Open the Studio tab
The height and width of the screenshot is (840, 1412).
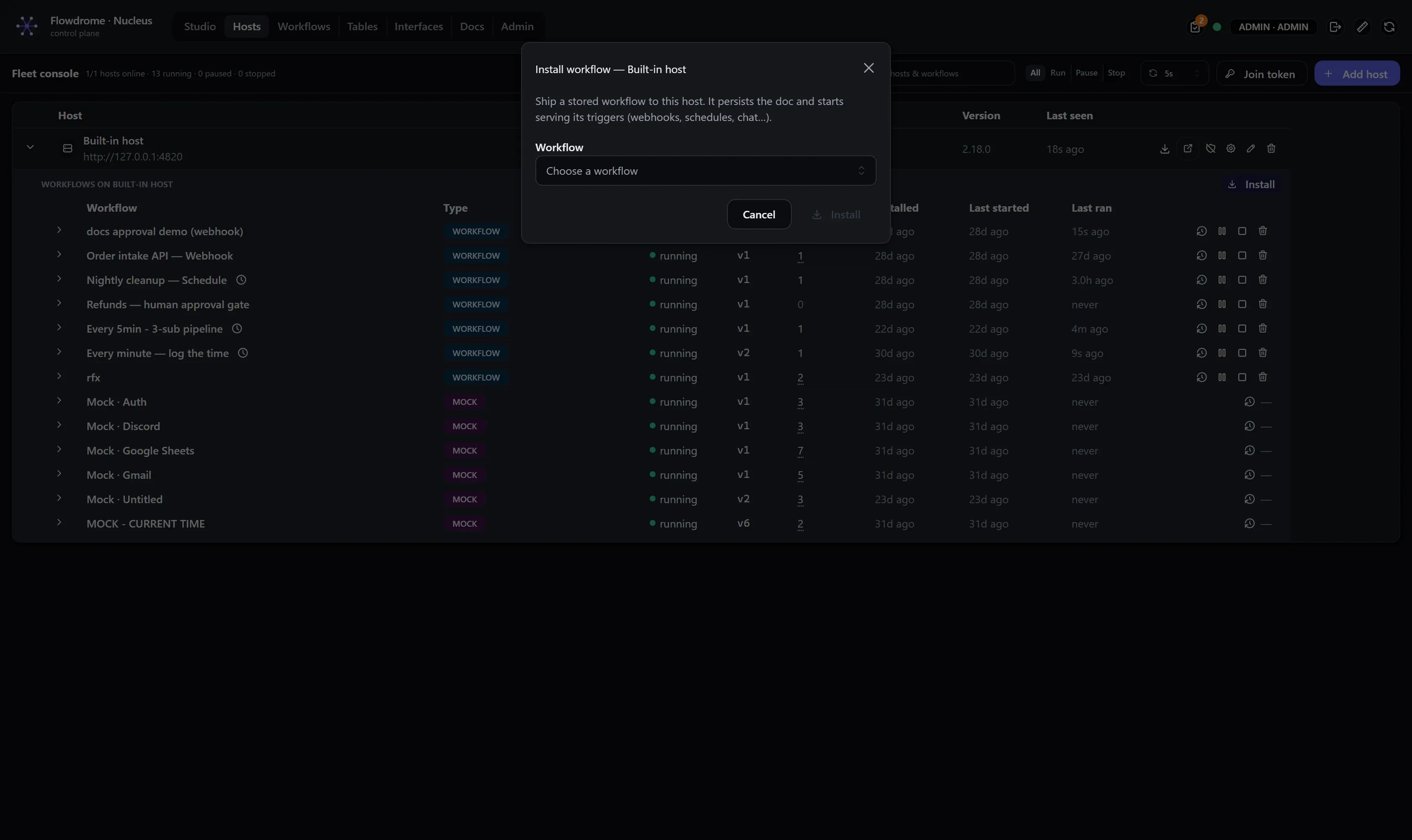[x=199, y=26]
